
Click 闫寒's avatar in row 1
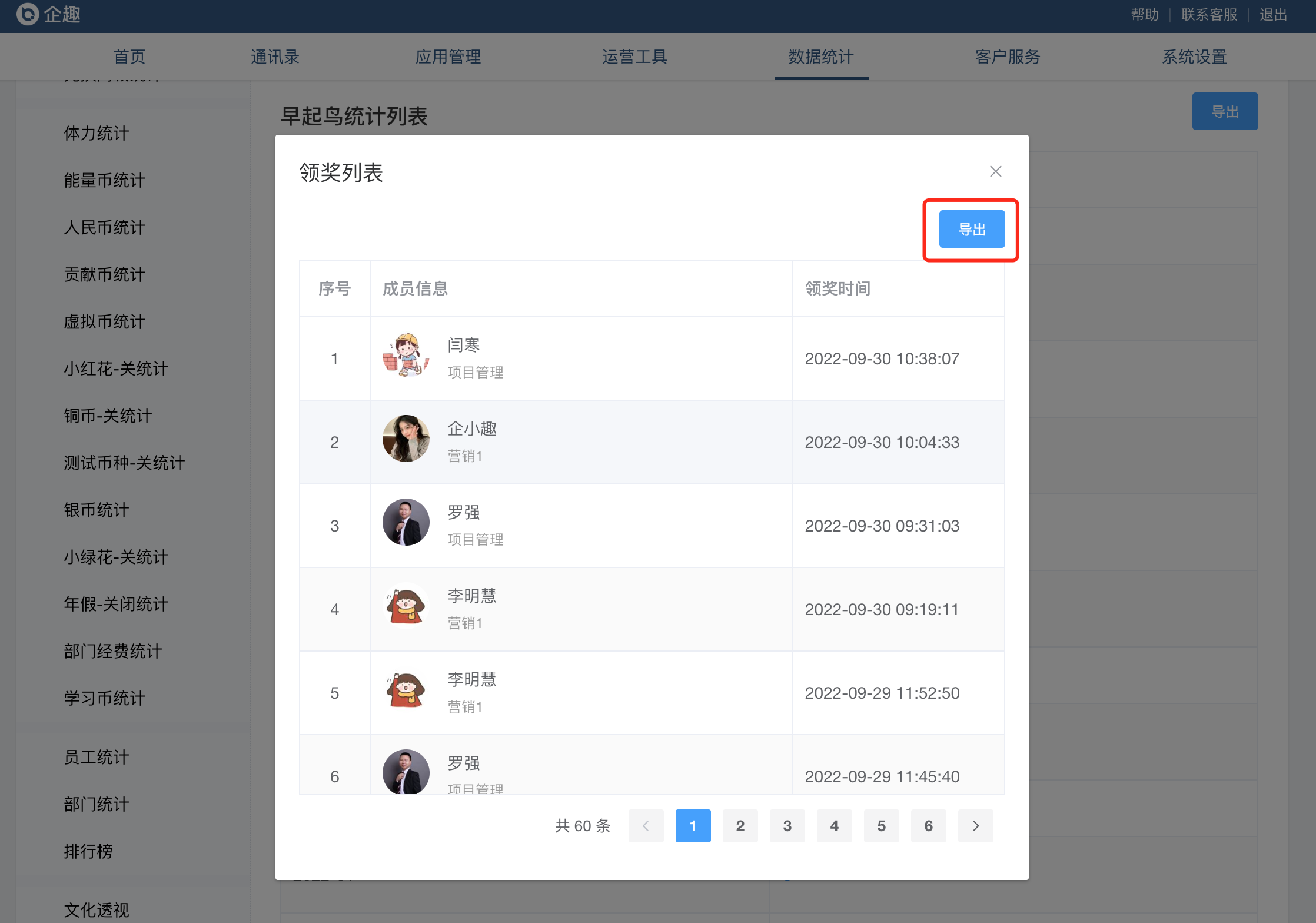[x=406, y=355]
